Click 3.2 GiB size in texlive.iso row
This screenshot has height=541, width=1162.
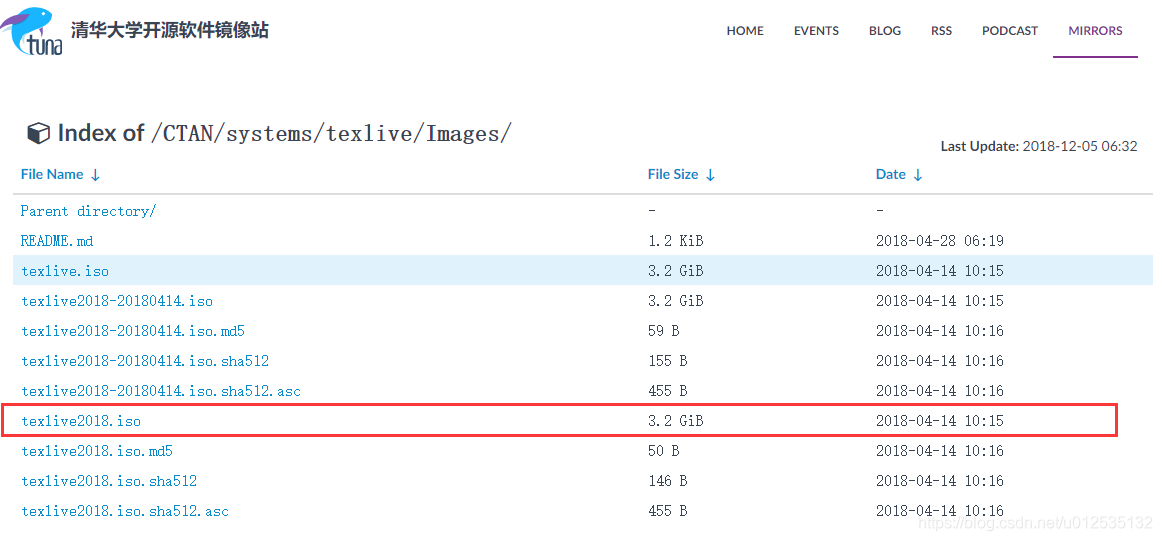point(675,271)
